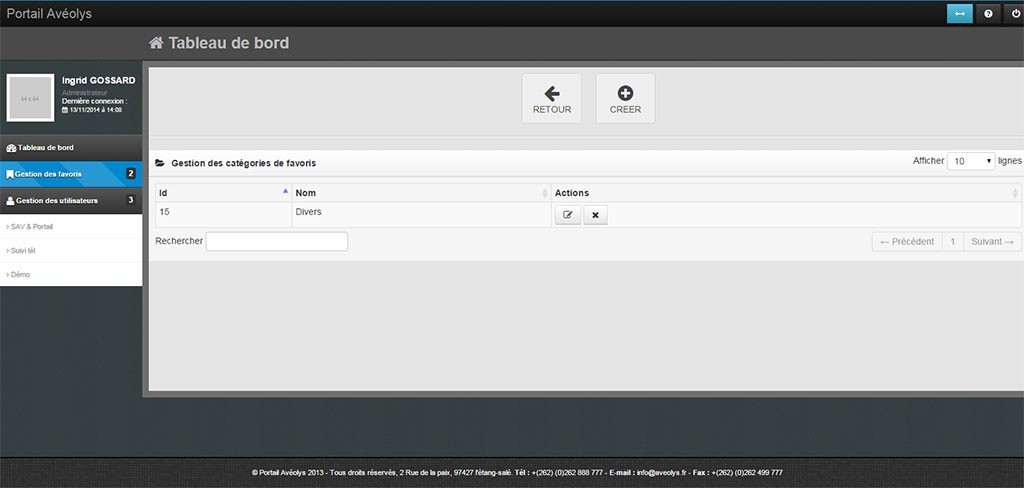Select Gestion des favoris menu item

(49, 174)
